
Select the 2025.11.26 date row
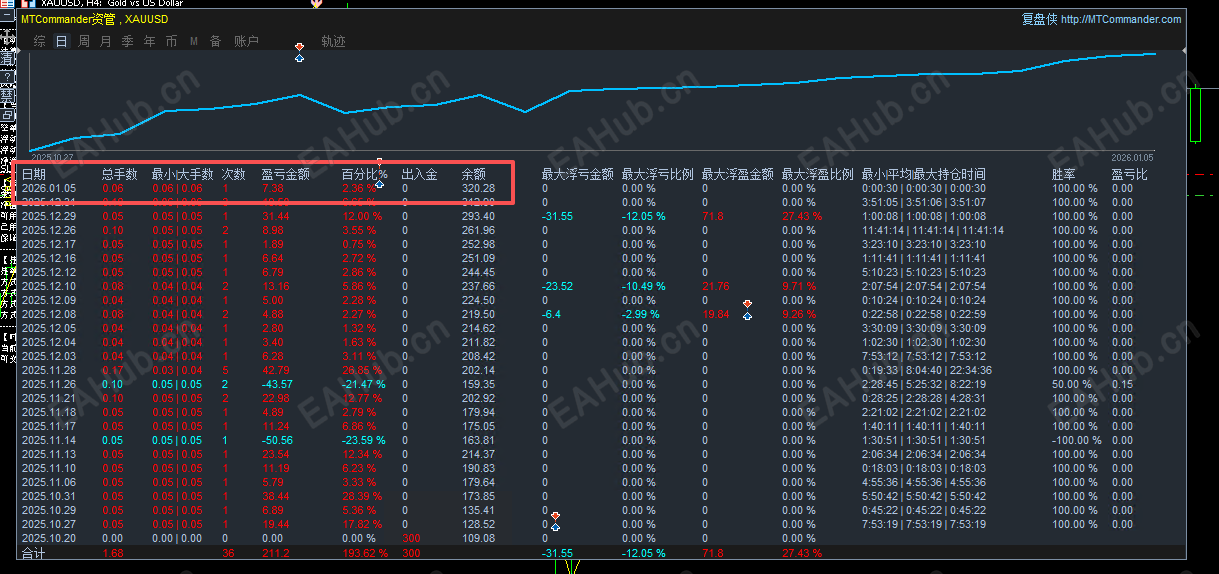48,384
